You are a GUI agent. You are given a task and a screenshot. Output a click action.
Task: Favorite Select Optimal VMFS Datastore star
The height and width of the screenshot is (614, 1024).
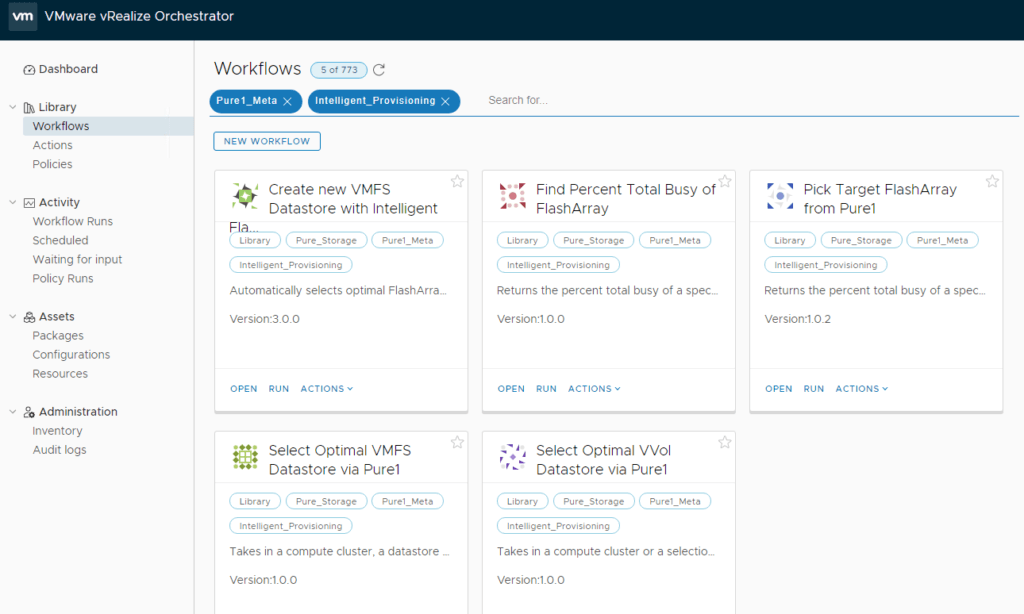457,442
